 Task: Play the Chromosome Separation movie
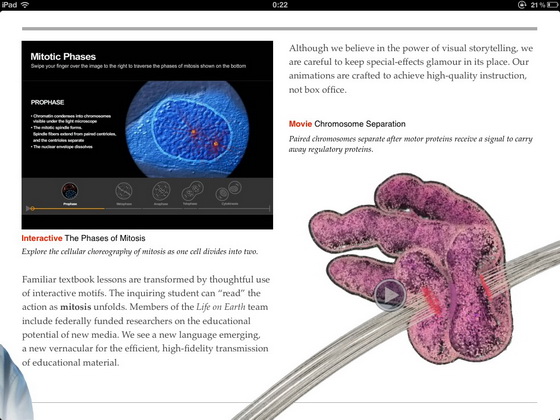click(x=390, y=295)
